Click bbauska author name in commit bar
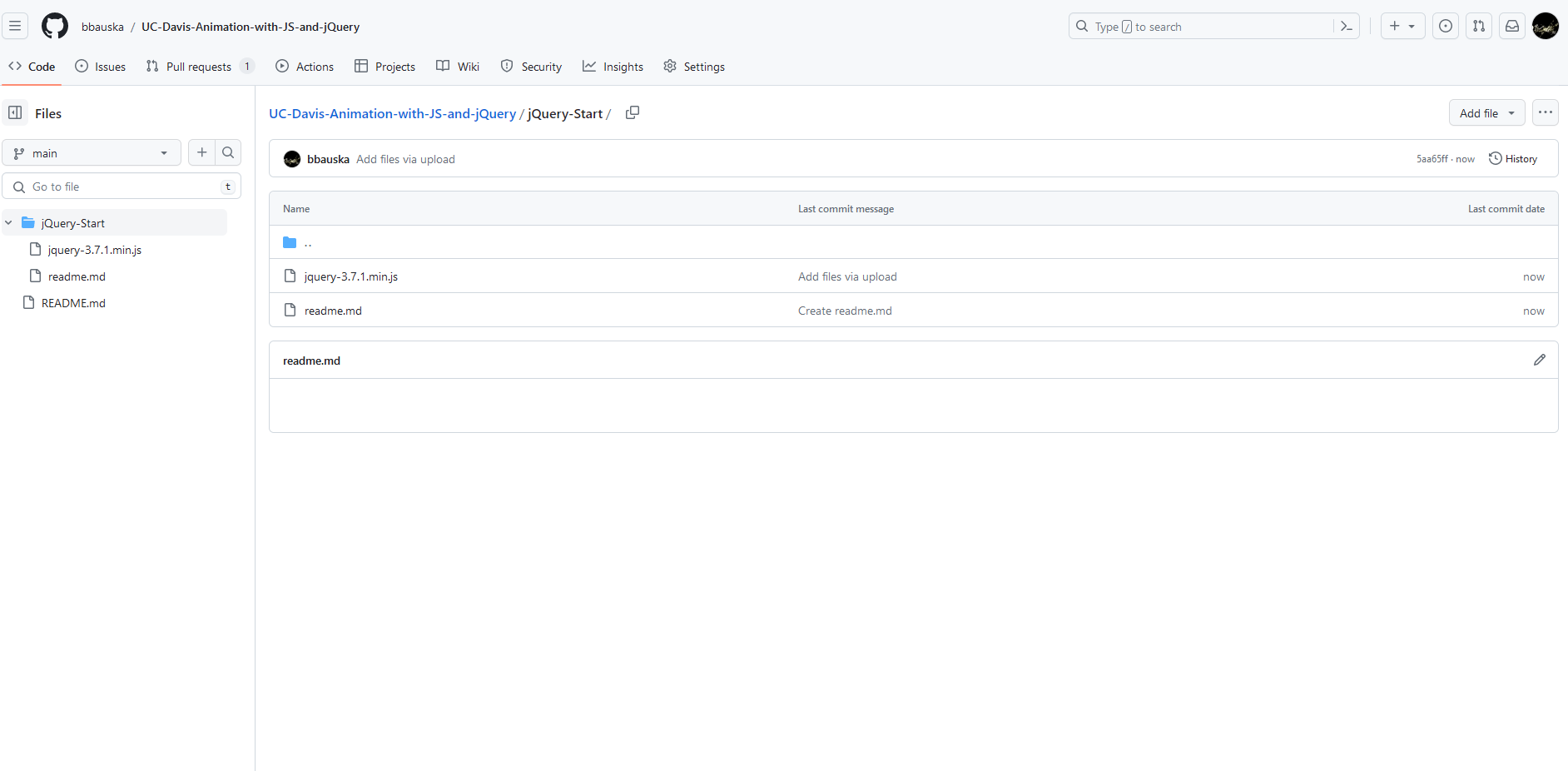Viewport: 1568px width, 771px height. (328, 159)
